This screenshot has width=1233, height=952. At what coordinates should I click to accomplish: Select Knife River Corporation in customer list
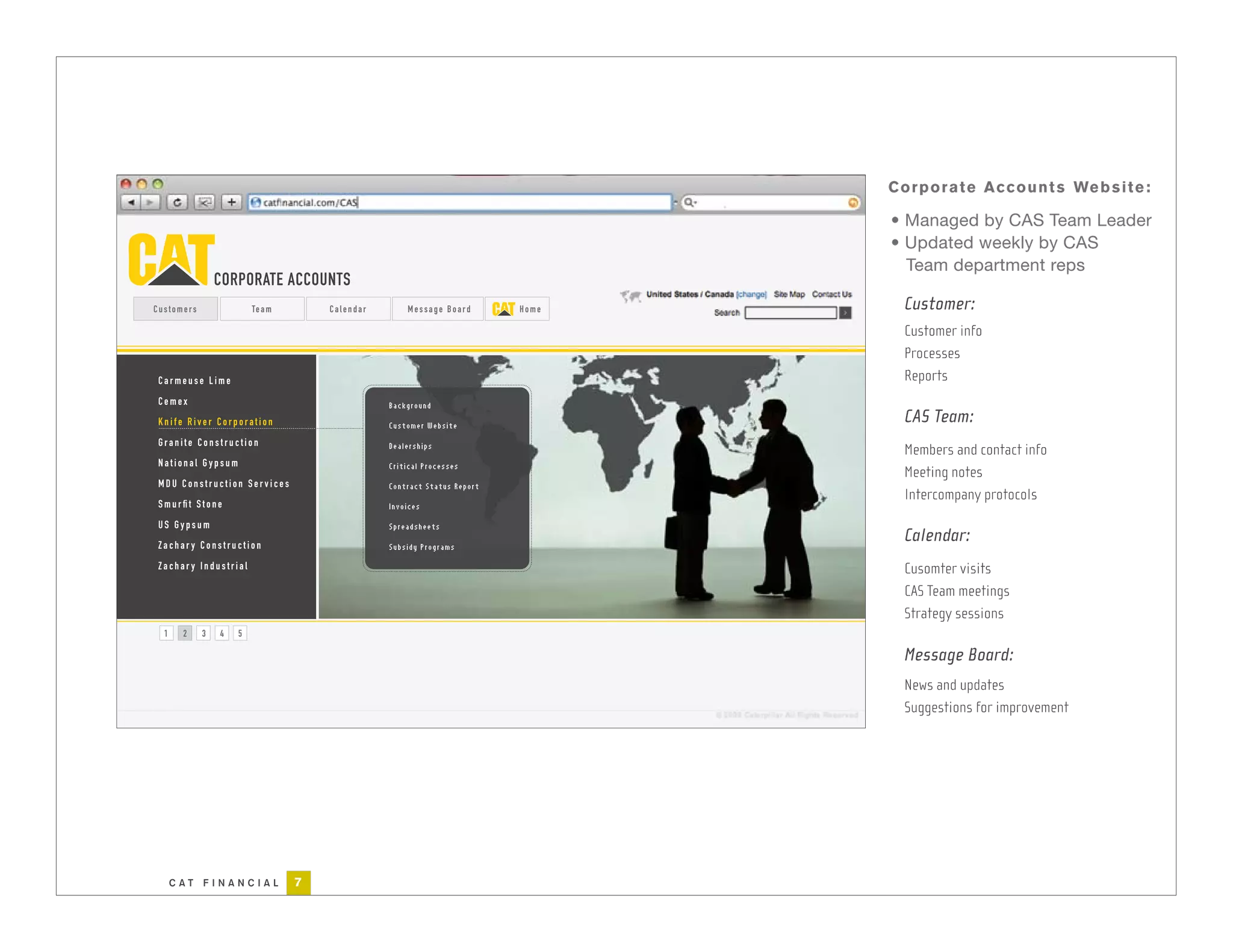216,422
